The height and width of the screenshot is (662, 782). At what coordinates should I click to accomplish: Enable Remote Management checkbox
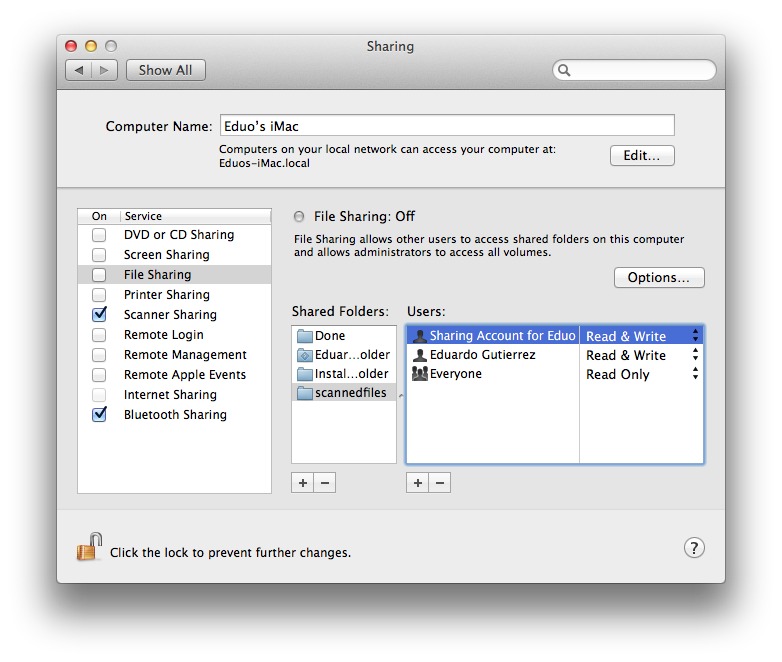[99, 355]
